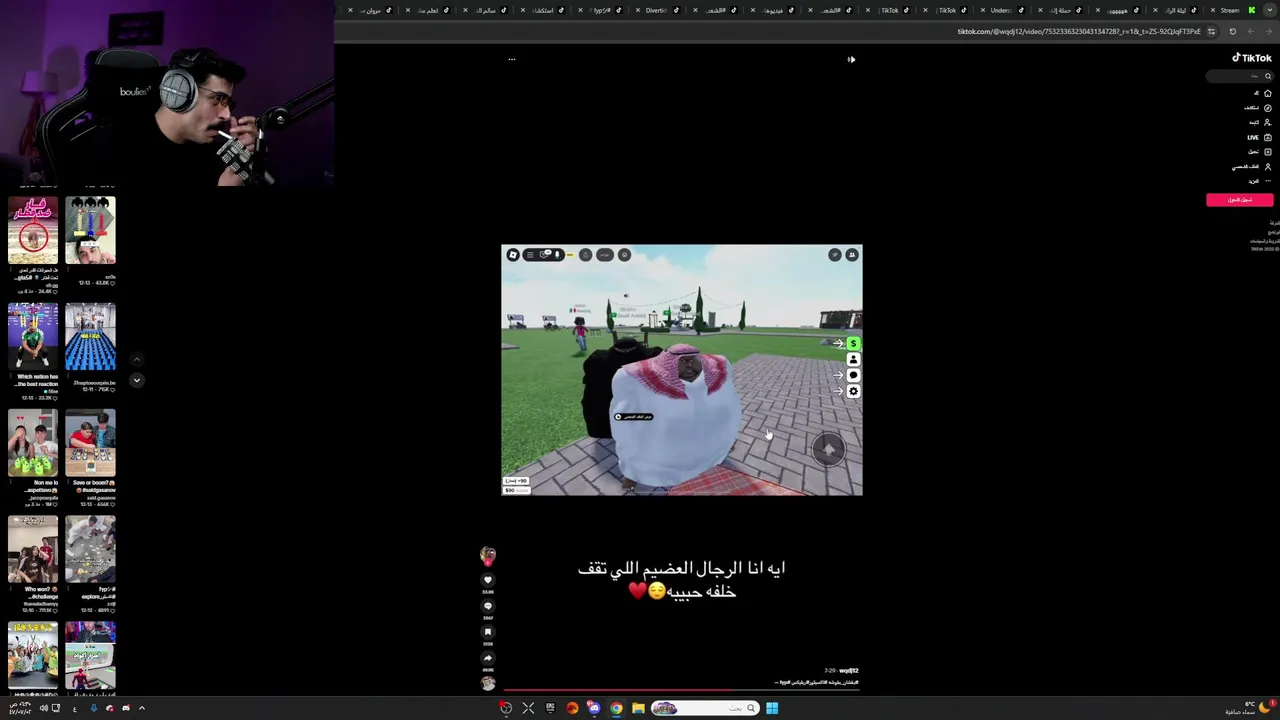Click the tiktok.com URL address bar
This screenshot has width=1280, height=720.
(1078, 31)
